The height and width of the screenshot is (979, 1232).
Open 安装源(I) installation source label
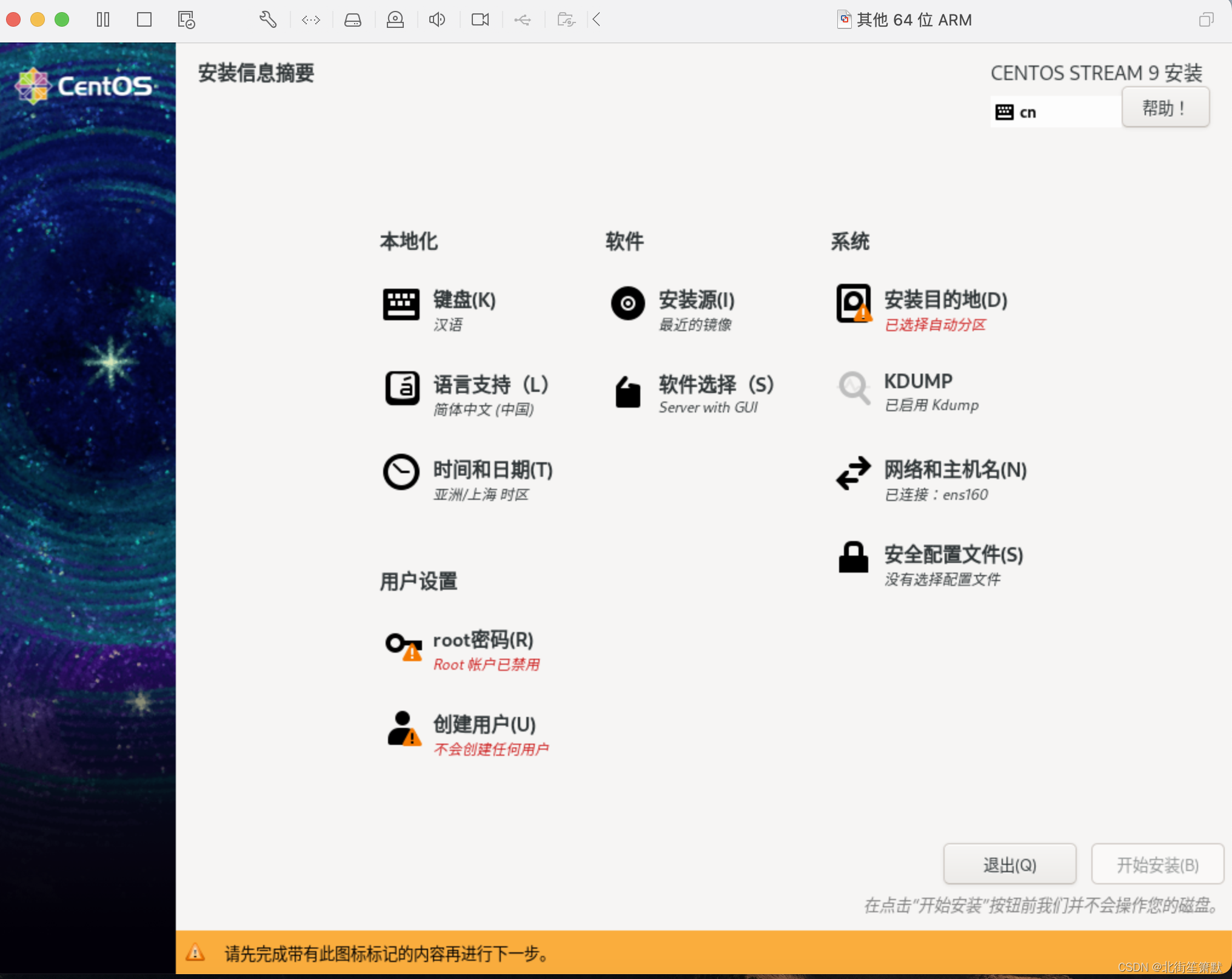[x=697, y=300]
